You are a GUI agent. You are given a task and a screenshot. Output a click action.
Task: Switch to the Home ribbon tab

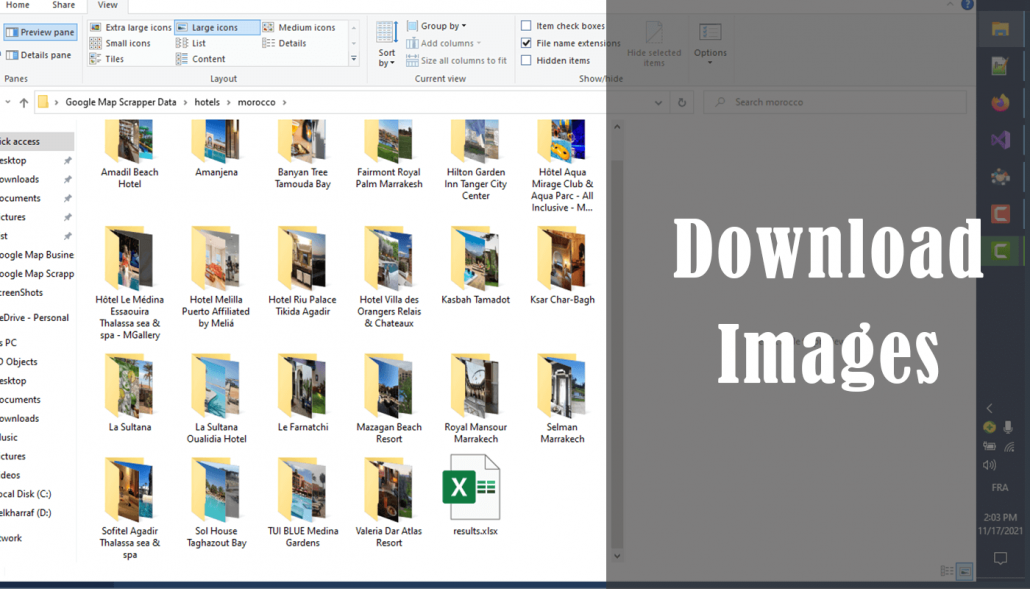18,5
